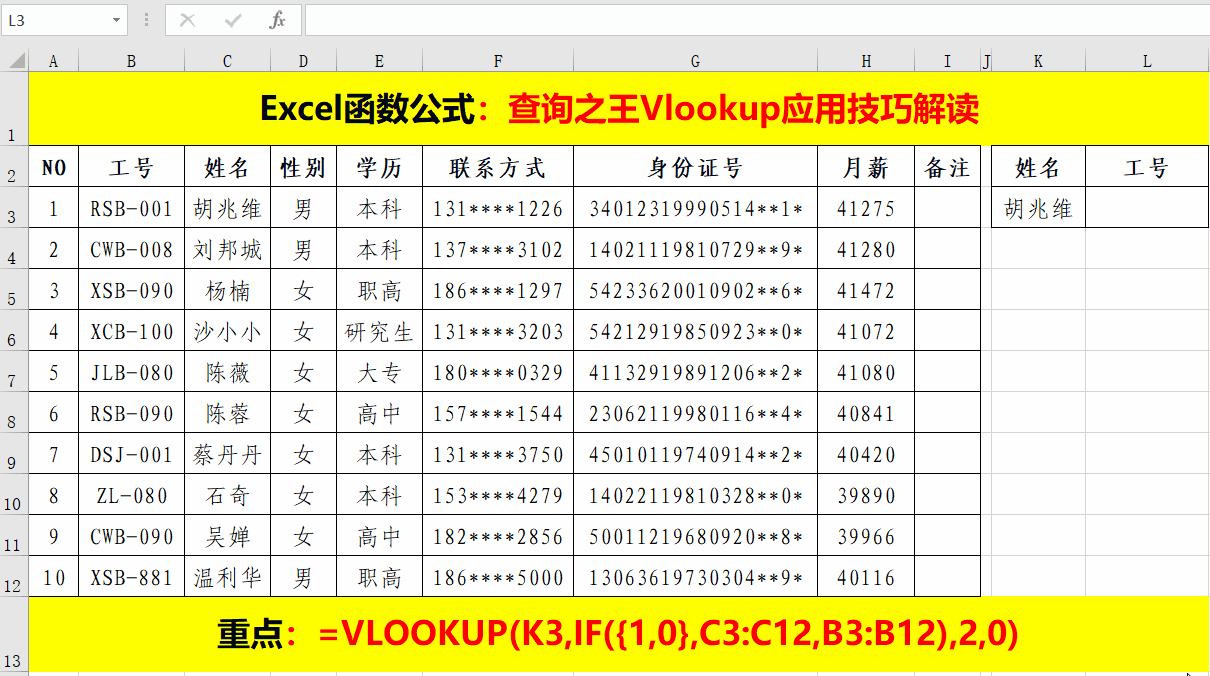Select column F header

pos(498,62)
